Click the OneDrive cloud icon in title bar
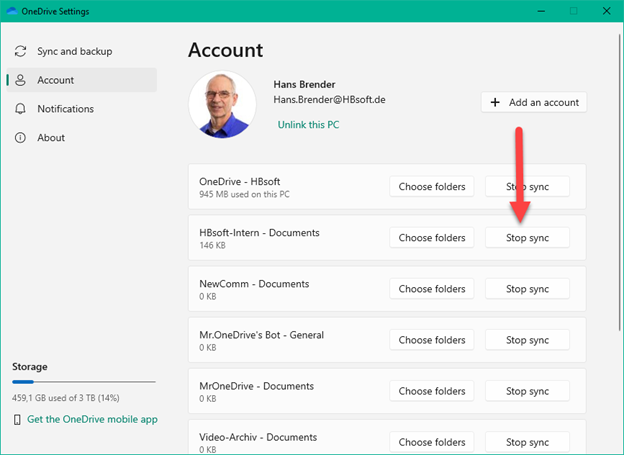This screenshot has height=455, width=624. [12, 11]
